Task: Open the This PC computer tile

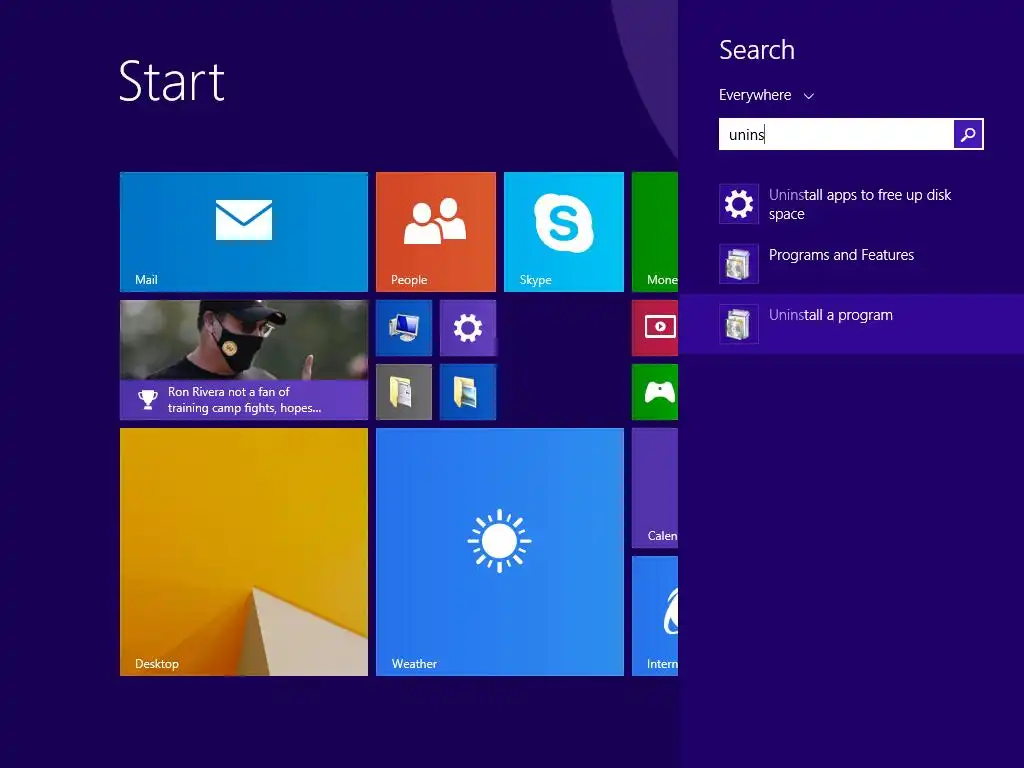Action: [x=404, y=328]
